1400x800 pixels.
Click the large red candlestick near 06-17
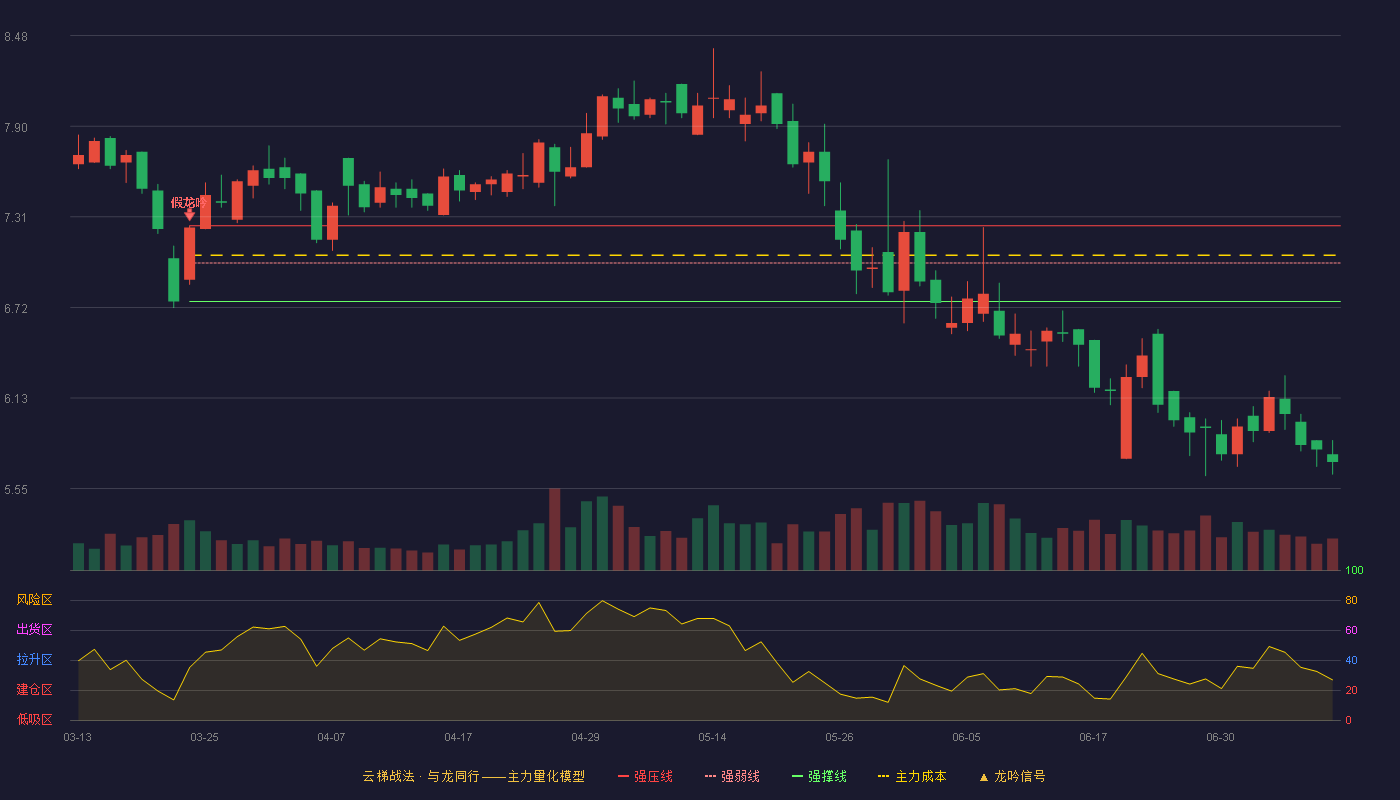pyautogui.click(x=1126, y=418)
